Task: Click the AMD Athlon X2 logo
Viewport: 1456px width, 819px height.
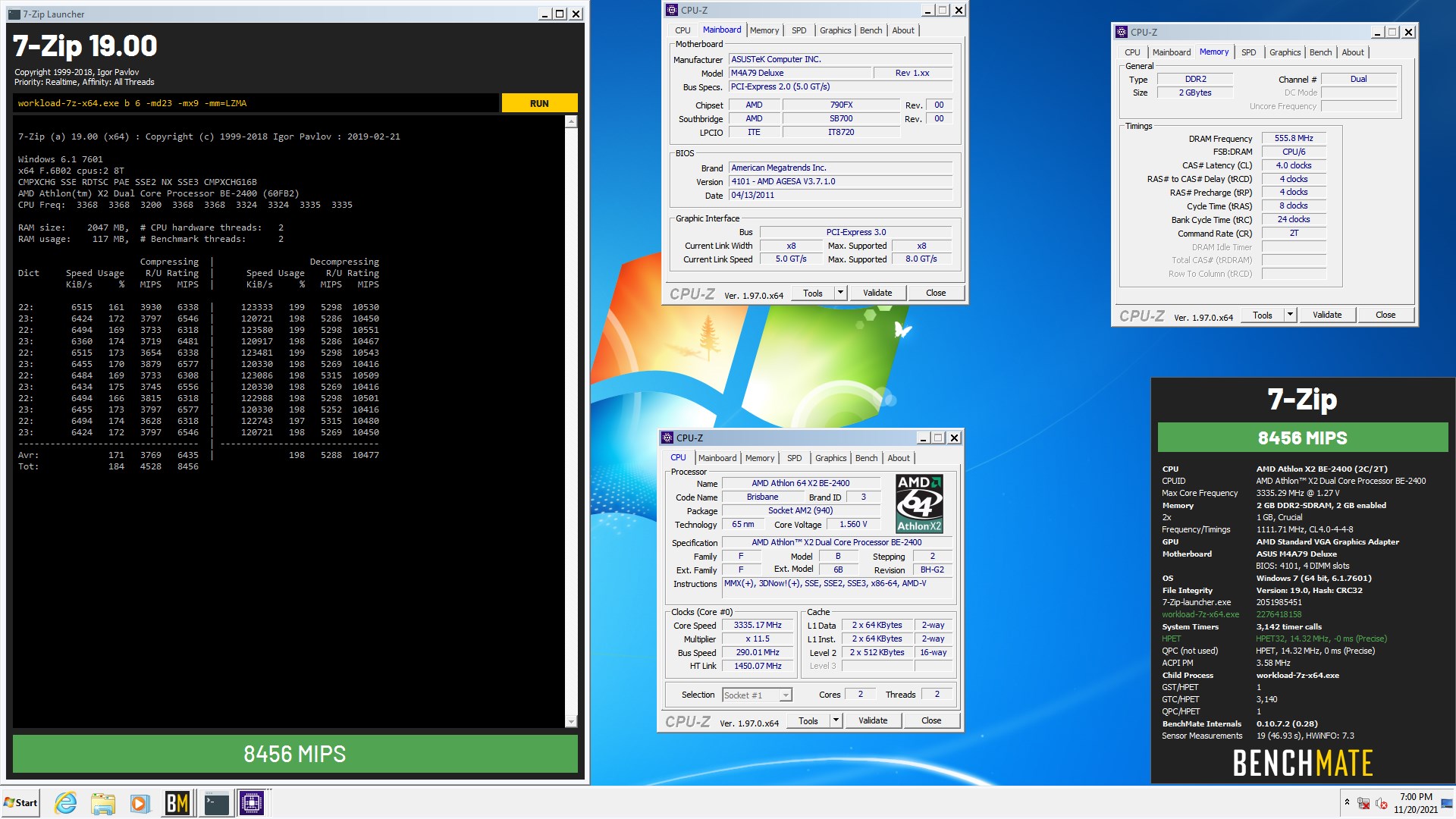Action: (x=919, y=504)
